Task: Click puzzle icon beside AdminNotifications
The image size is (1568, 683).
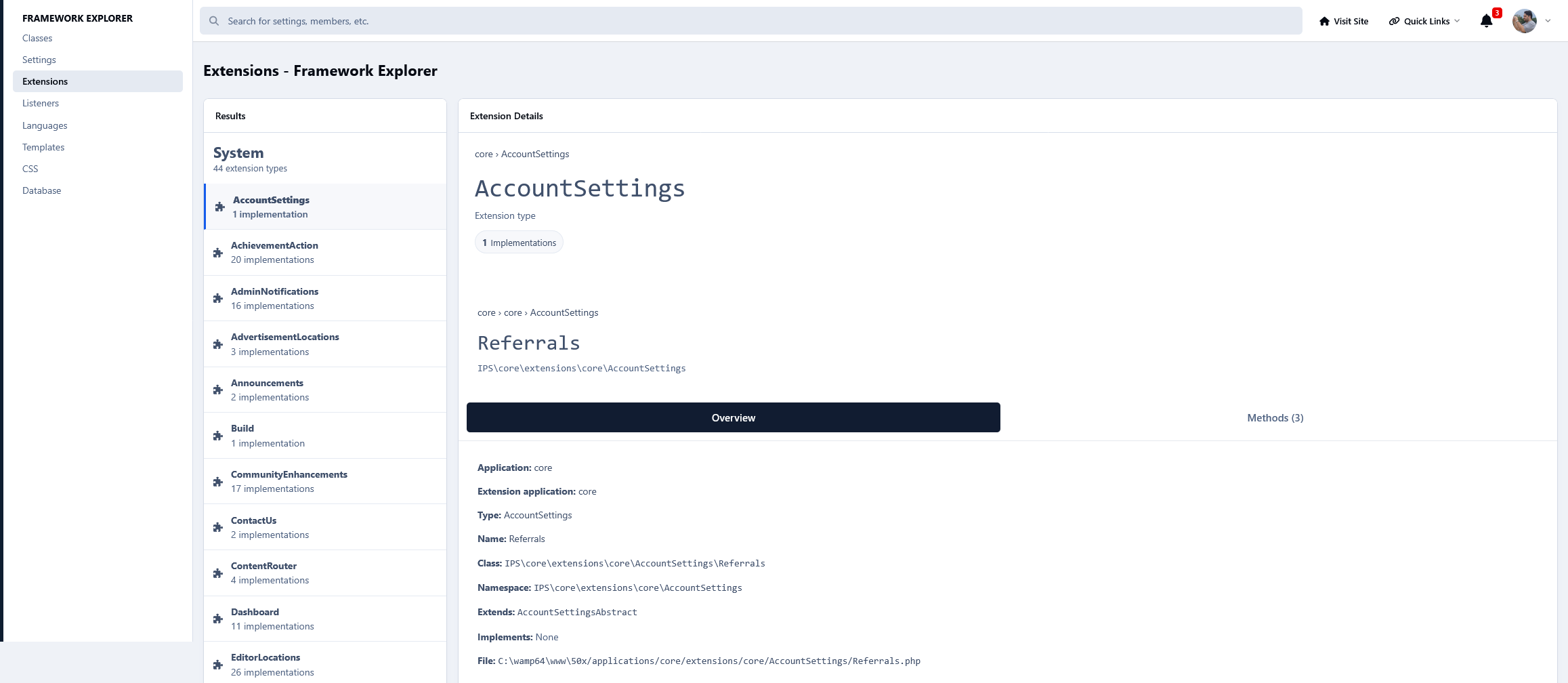Action: (218, 298)
